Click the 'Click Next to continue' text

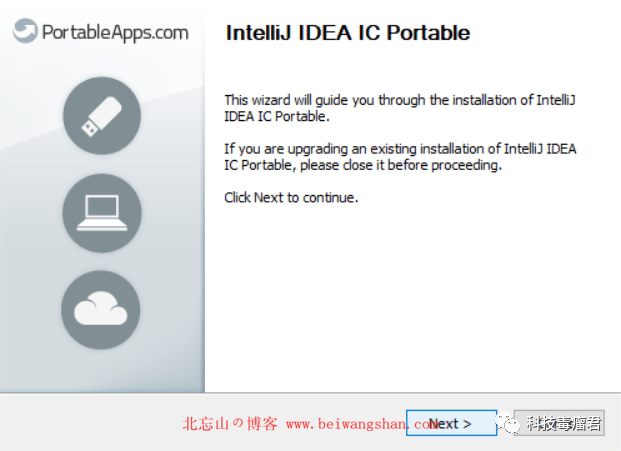[291, 197]
